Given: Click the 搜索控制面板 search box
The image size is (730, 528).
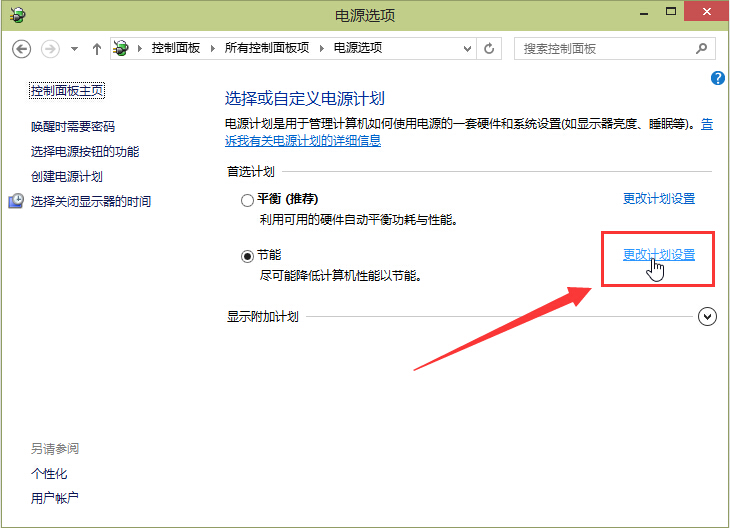Looking at the screenshot, I should (x=604, y=48).
